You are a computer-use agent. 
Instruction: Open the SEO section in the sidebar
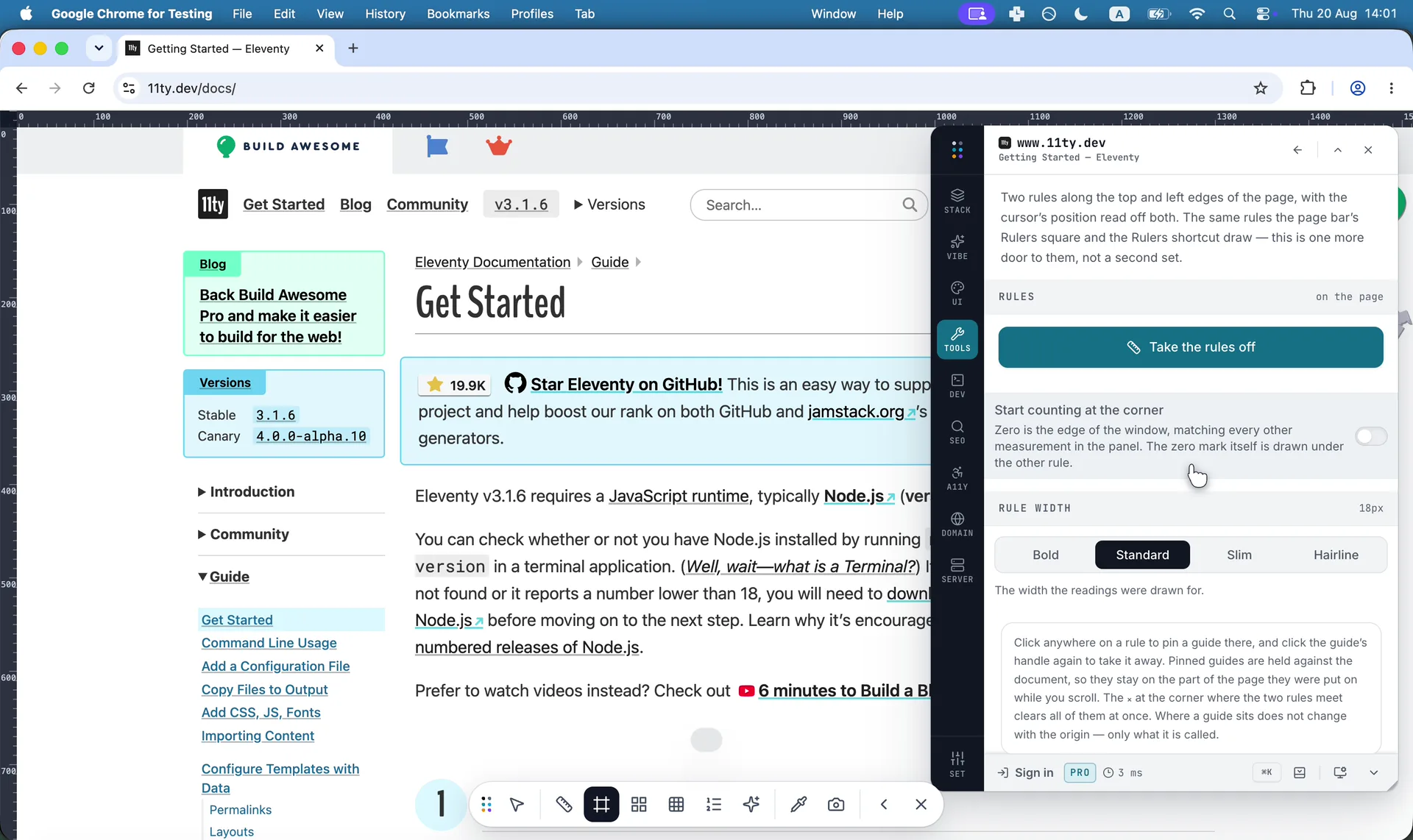tap(957, 432)
